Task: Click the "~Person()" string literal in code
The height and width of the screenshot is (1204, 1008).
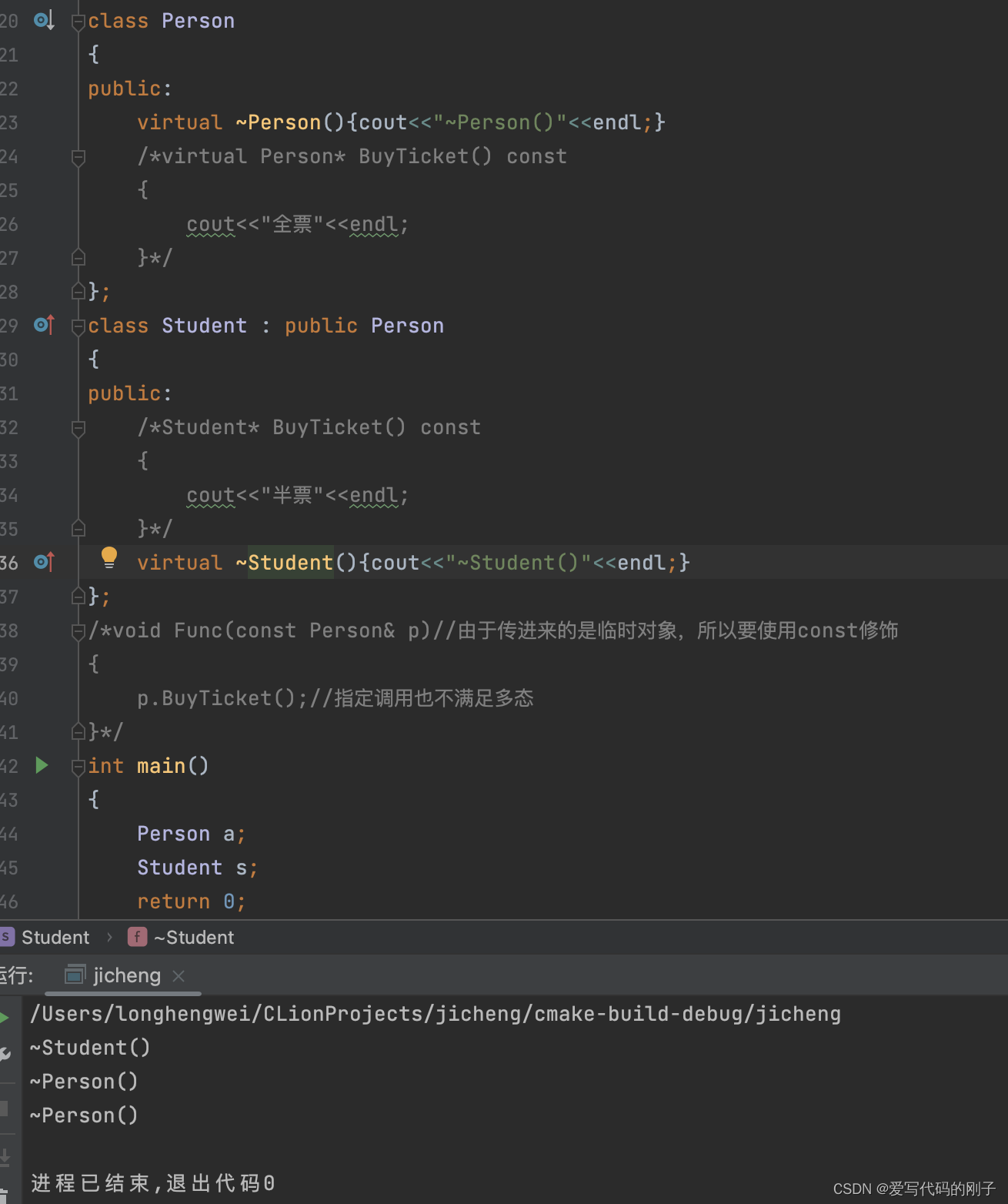Action: tap(500, 122)
